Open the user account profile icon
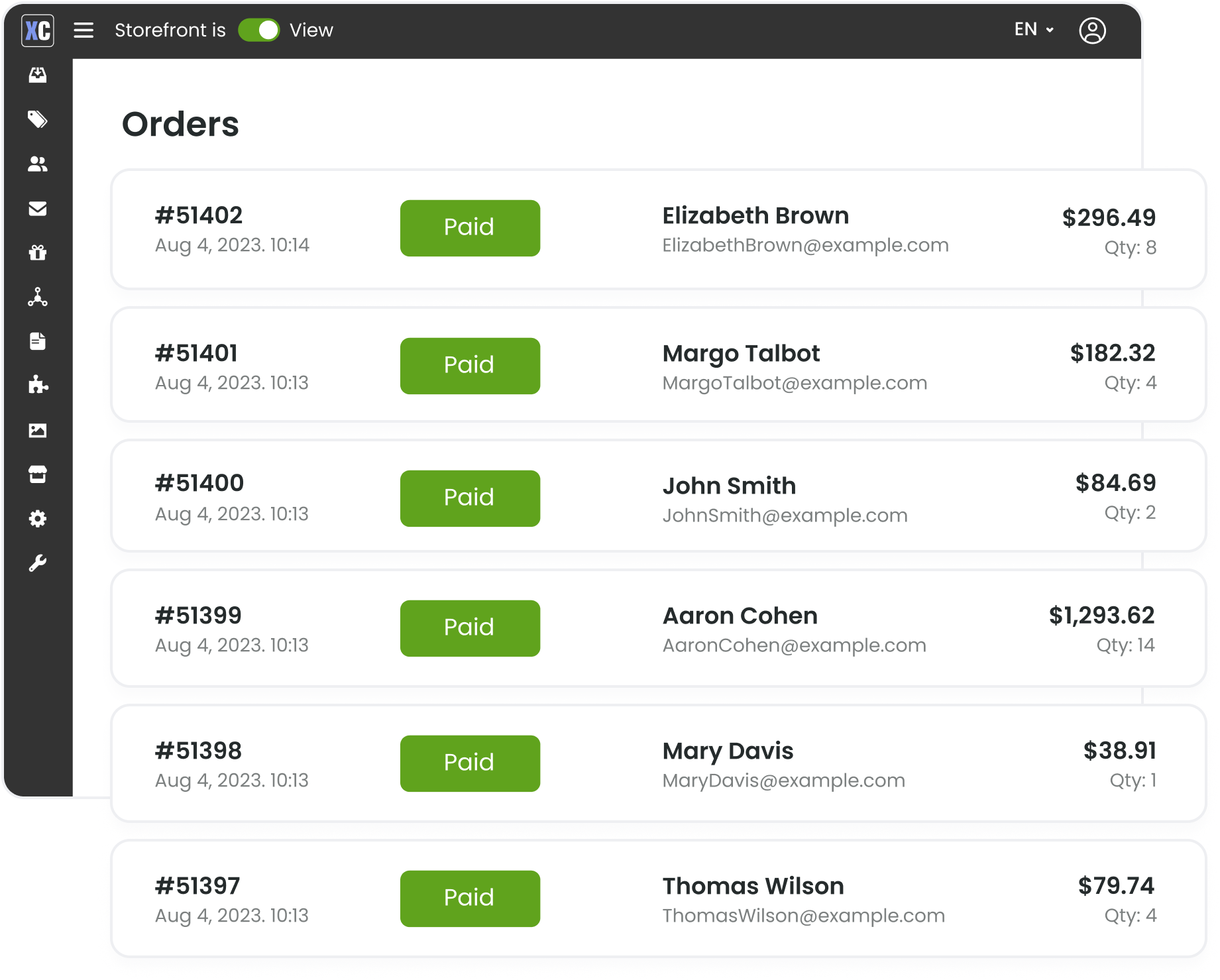1220x980 pixels. pos(1093,30)
